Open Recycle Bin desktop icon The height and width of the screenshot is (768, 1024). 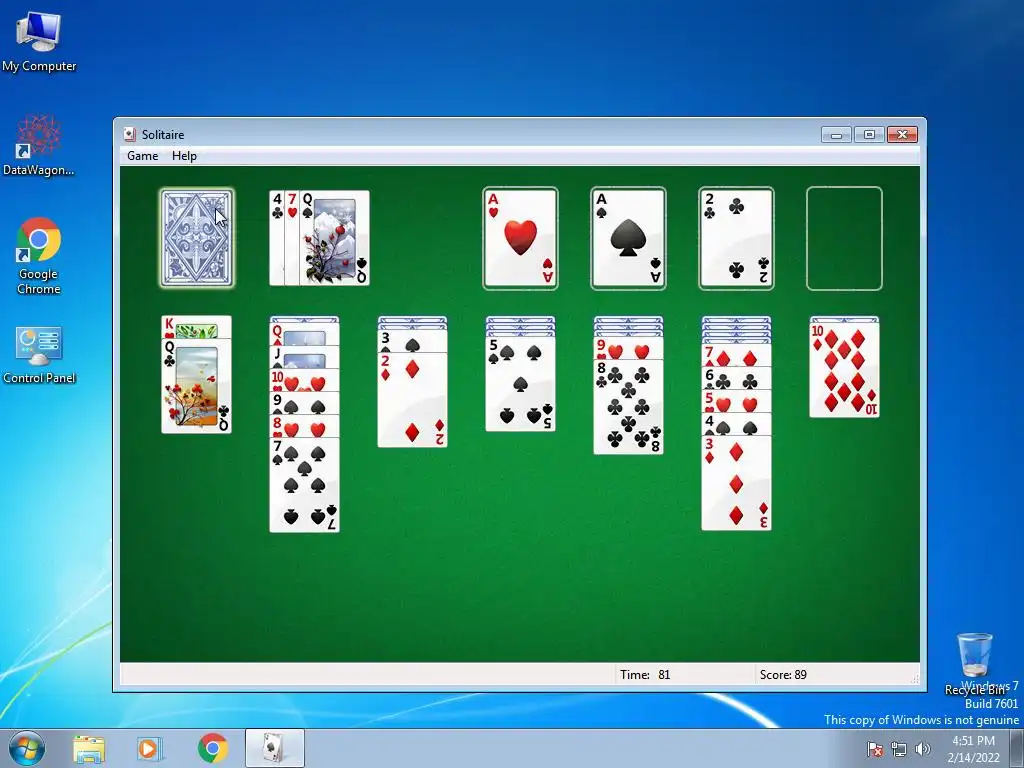(x=974, y=664)
